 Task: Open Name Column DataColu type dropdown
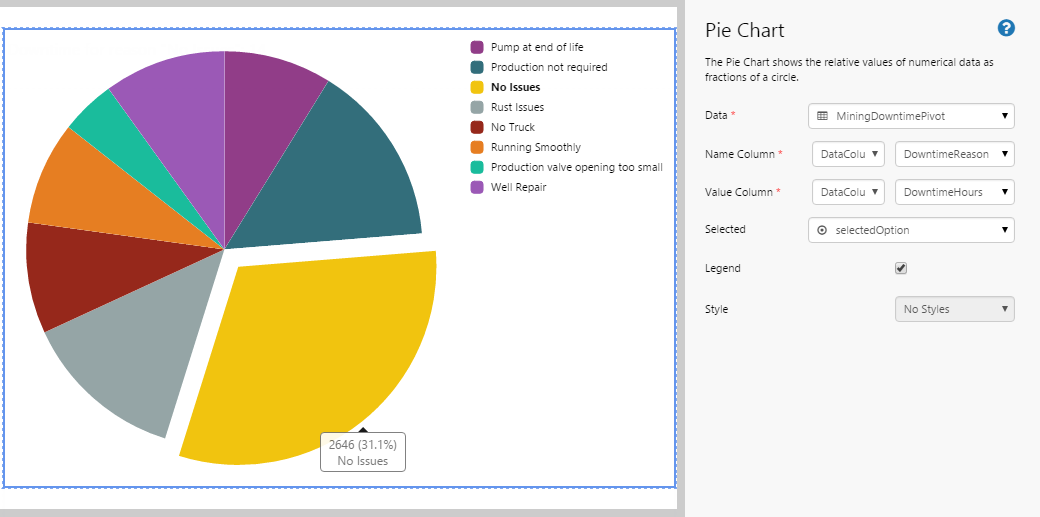pyautogui.click(x=848, y=154)
